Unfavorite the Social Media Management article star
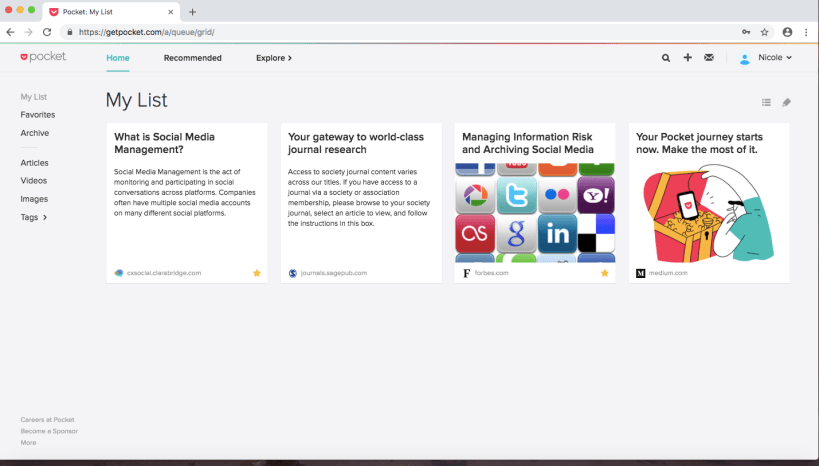This screenshot has height=466, width=819. (257, 272)
